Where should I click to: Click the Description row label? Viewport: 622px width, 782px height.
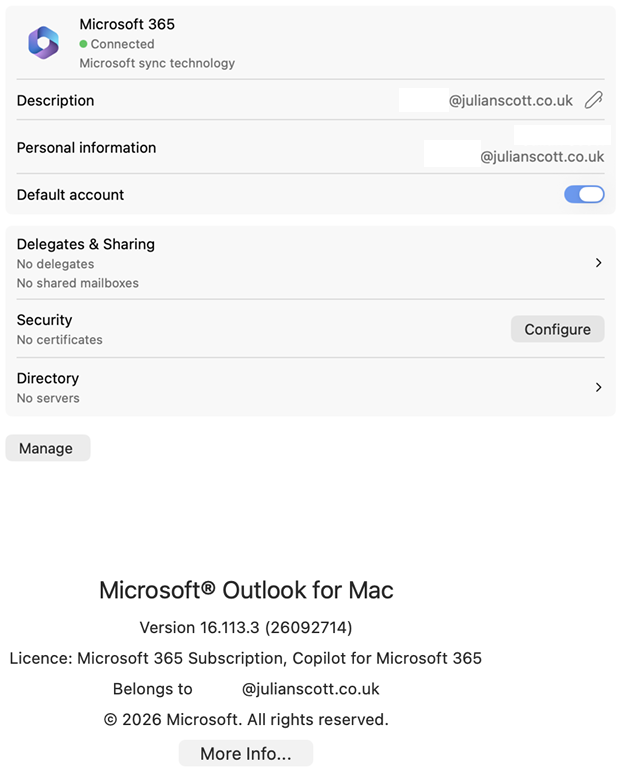(55, 101)
